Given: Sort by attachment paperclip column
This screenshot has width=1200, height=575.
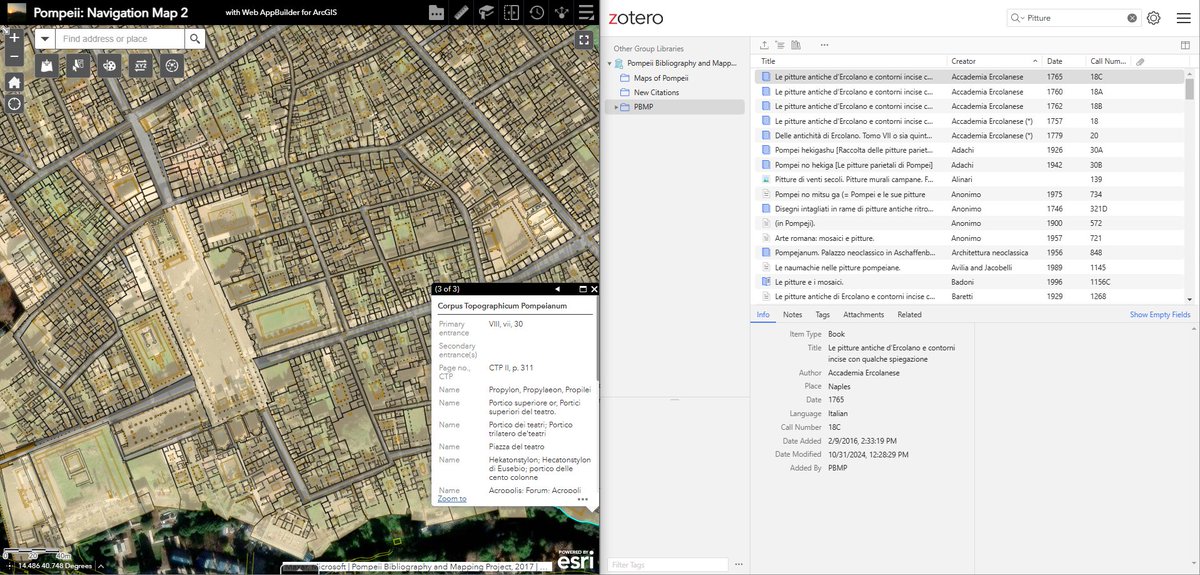Looking at the screenshot, I should click(1140, 62).
